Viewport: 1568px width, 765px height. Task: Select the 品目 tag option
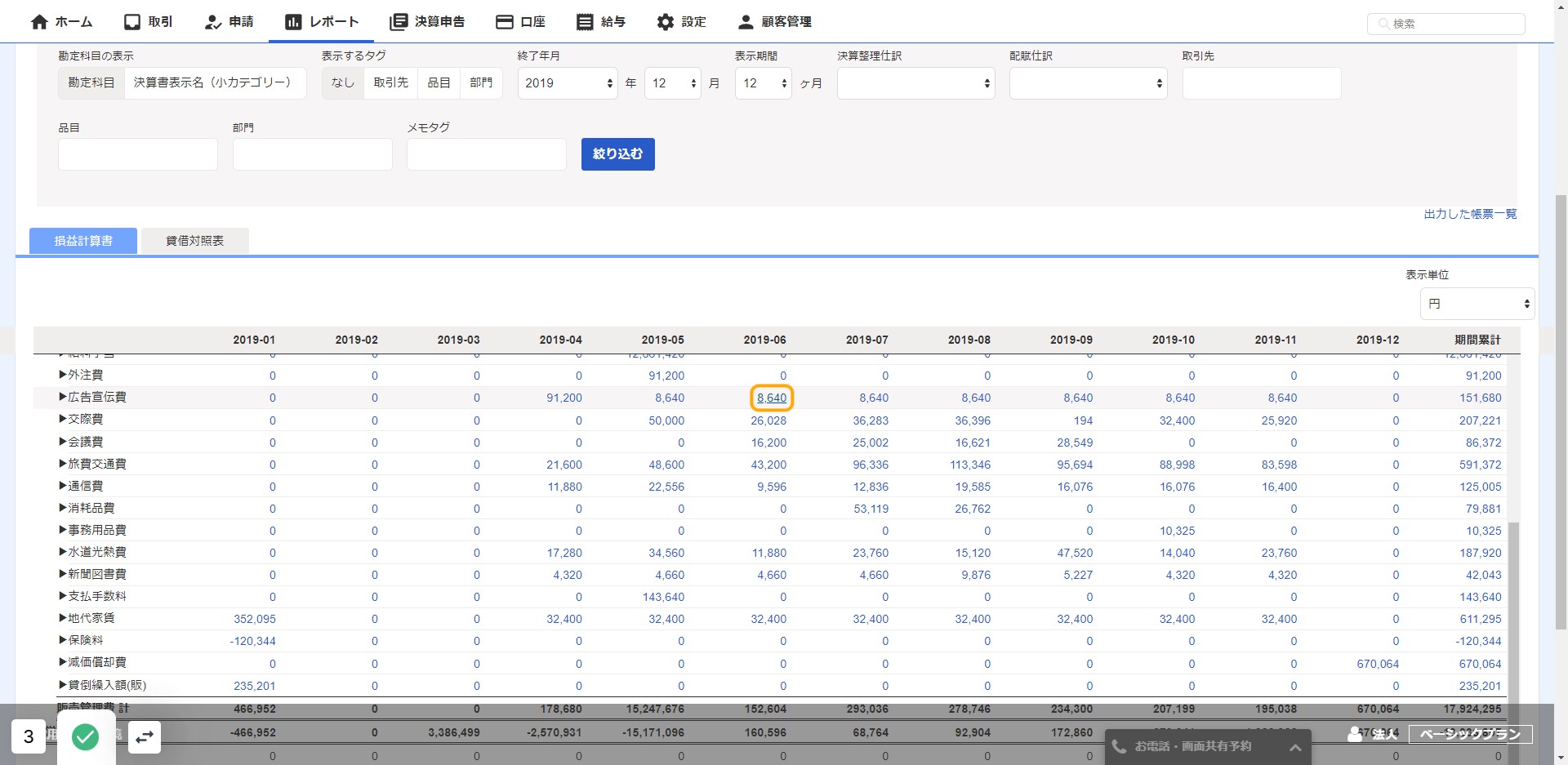click(x=439, y=82)
